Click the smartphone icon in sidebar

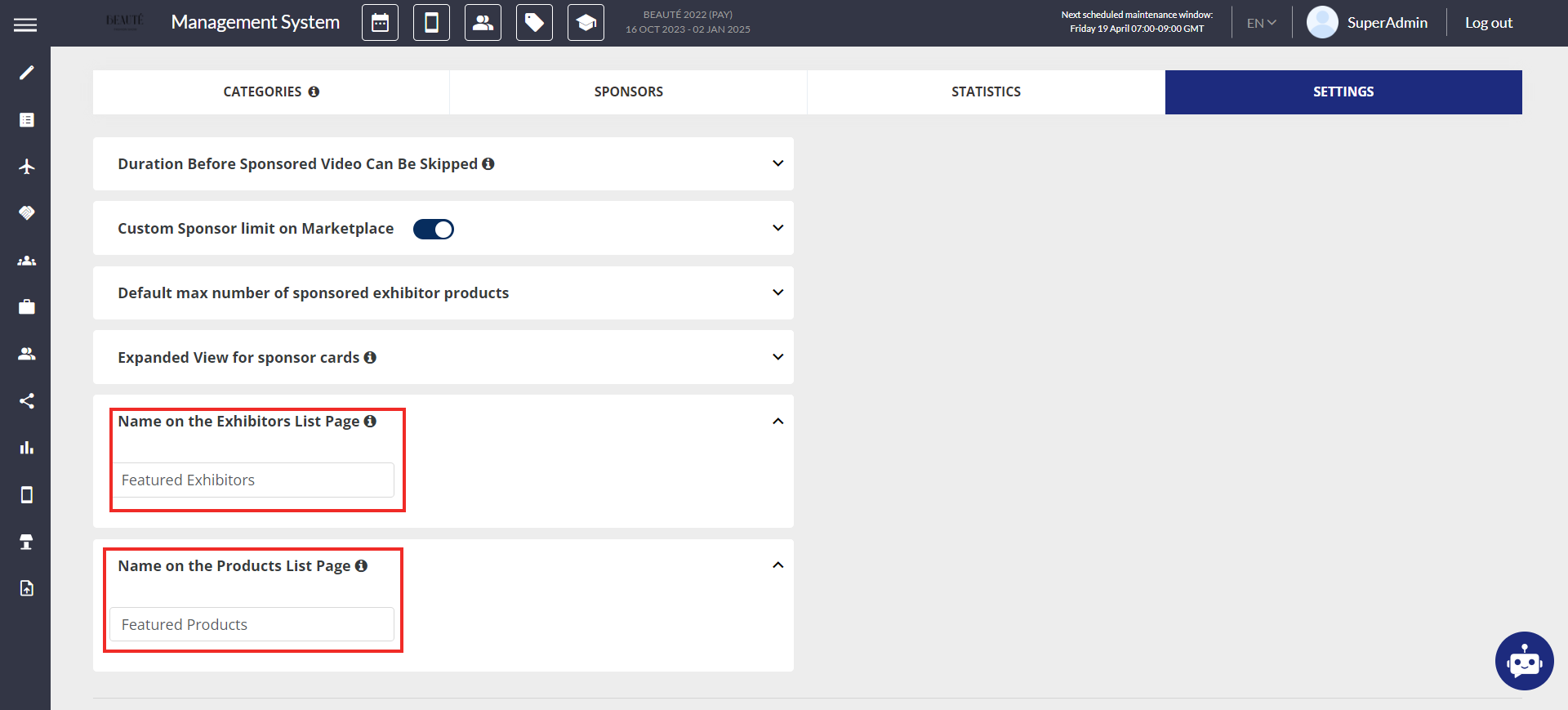[x=27, y=495]
